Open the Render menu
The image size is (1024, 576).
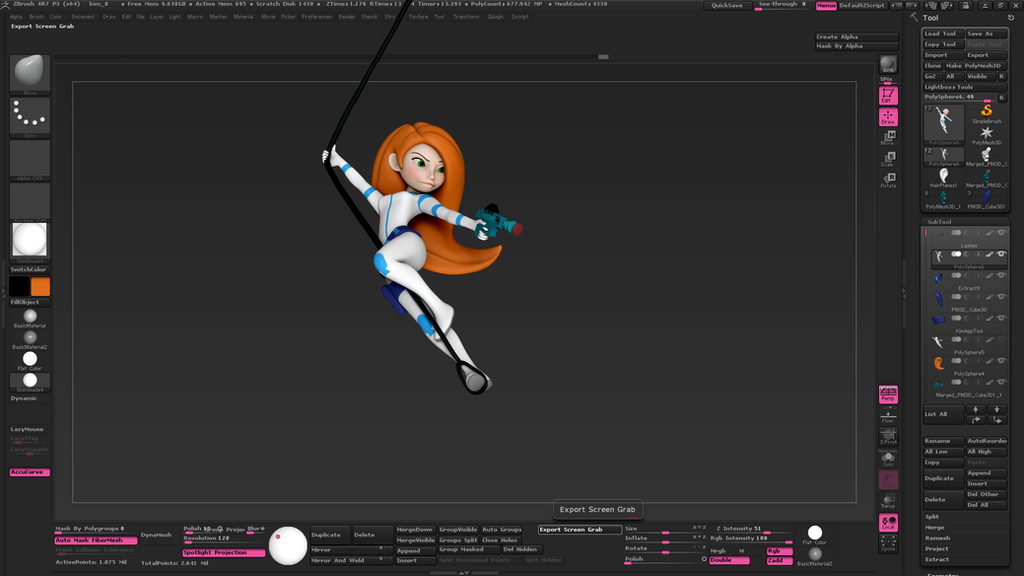click(x=347, y=17)
